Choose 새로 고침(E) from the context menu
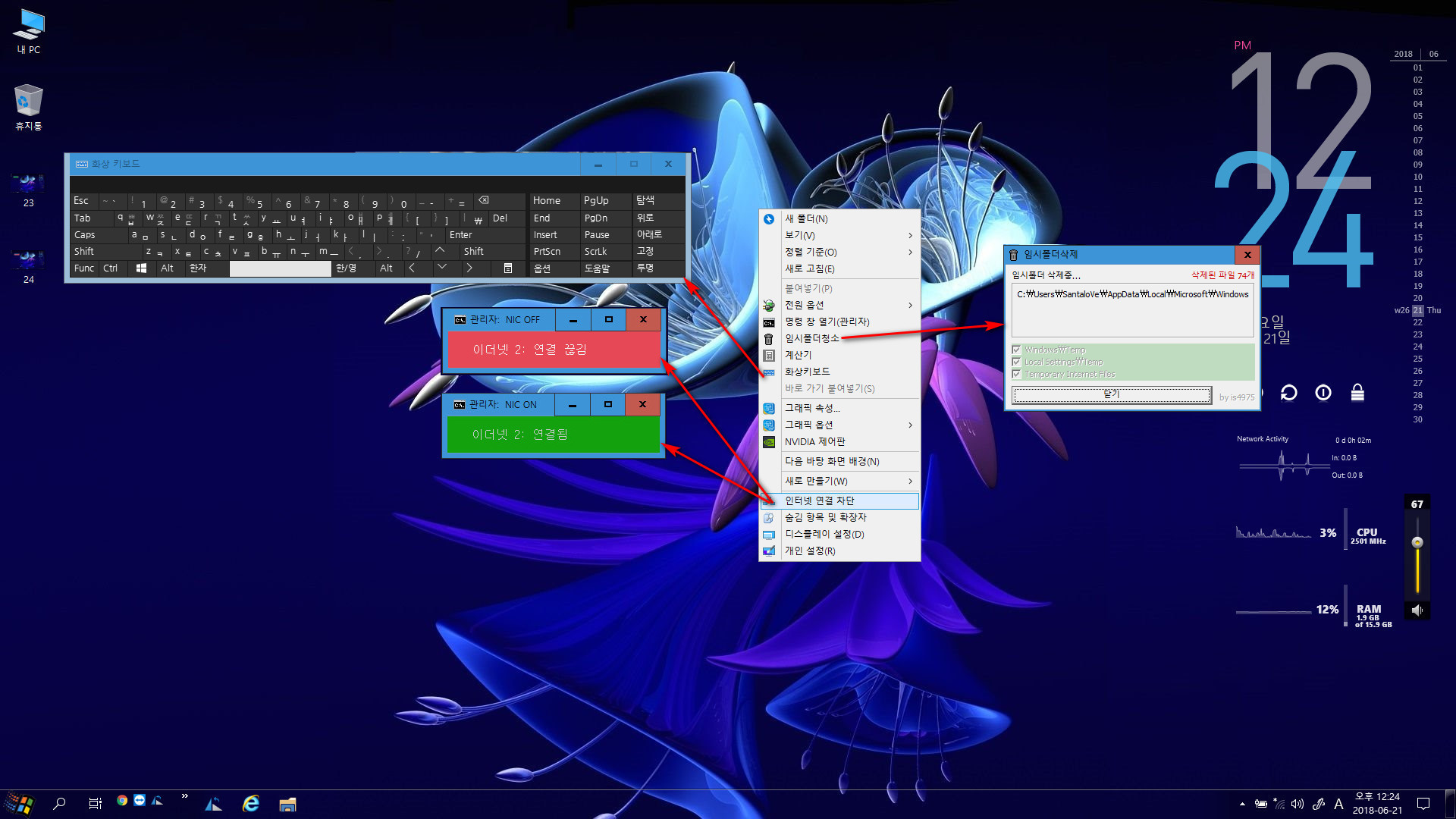 pos(839,269)
